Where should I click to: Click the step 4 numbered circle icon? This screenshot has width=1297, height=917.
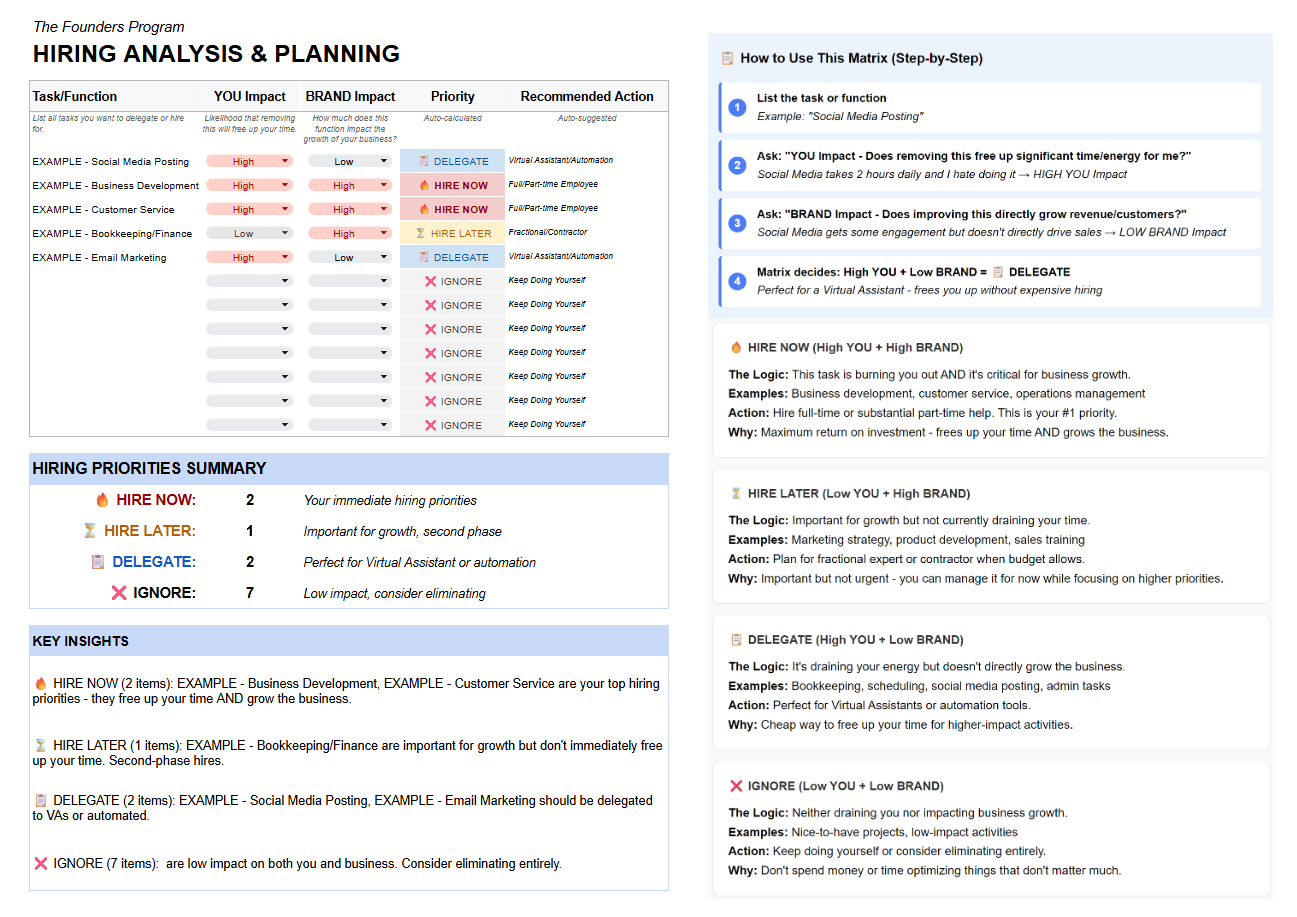[737, 281]
